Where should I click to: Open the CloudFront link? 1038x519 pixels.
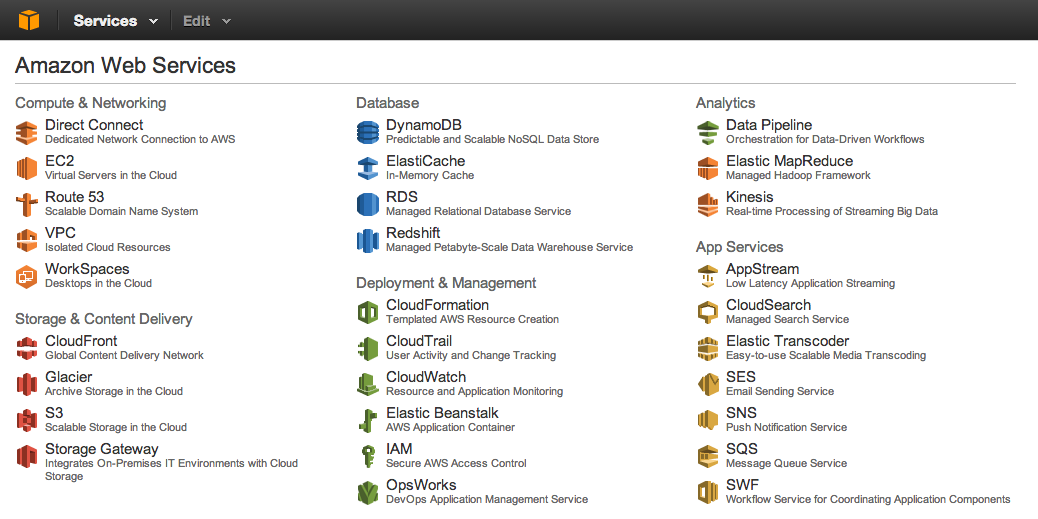[x=81, y=341]
